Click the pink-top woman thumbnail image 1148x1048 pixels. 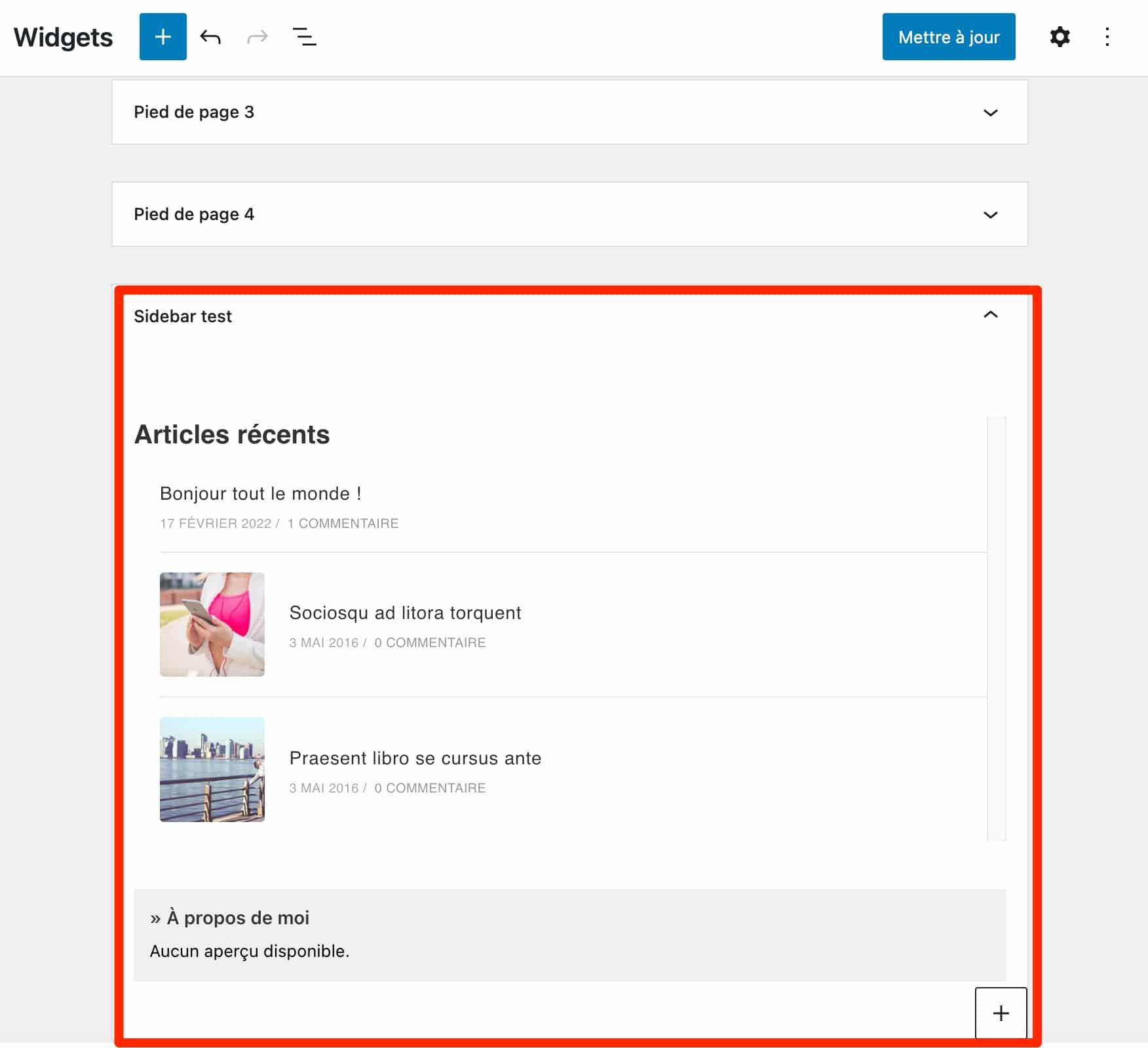(212, 624)
